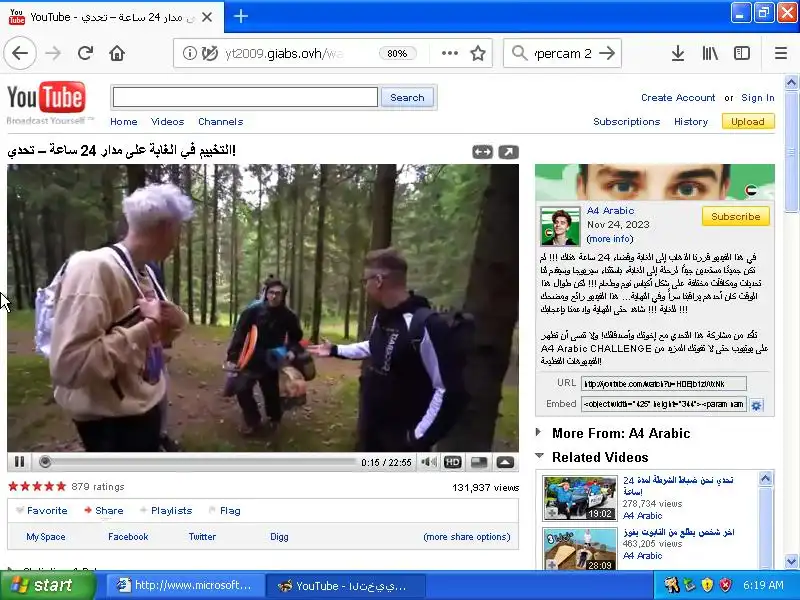Screen dimensions: 800x600
Task: Click the video progress bar handle
Action: pyautogui.click(x=45, y=462)
